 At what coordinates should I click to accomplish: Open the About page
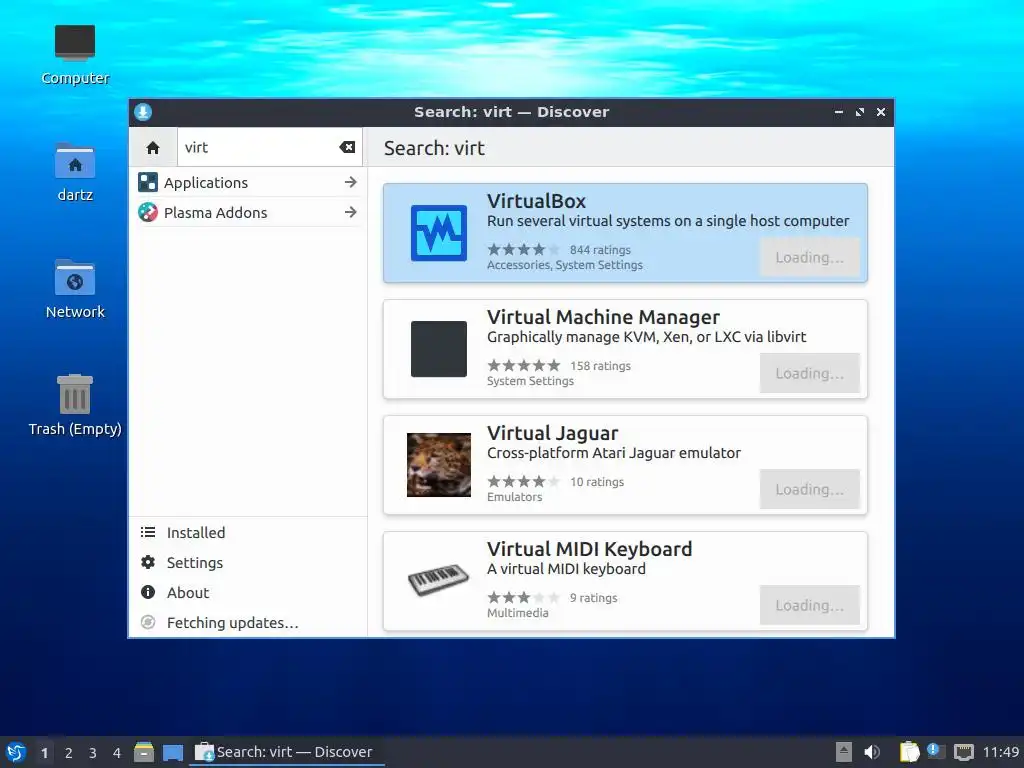point(248,592)
